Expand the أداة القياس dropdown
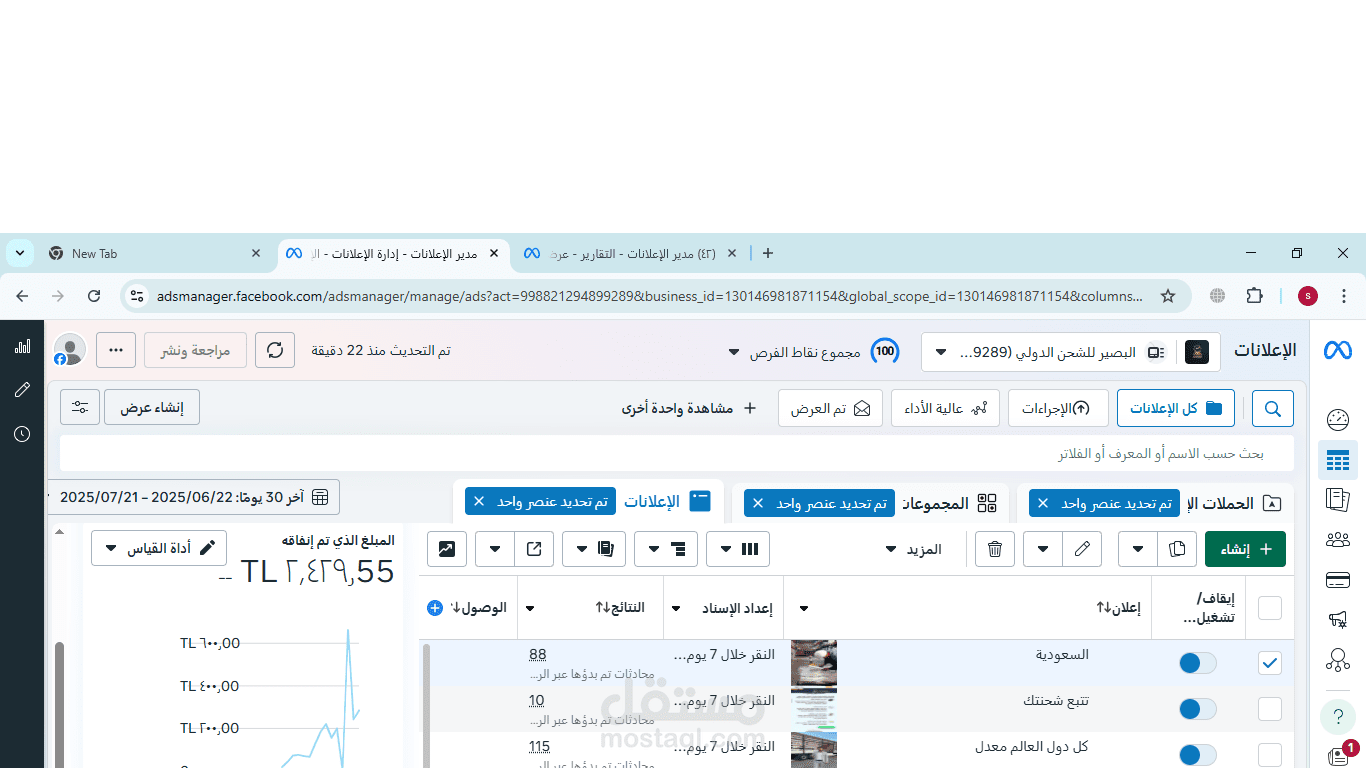This screenshot has height=768, width=1366. pos(159,548)
